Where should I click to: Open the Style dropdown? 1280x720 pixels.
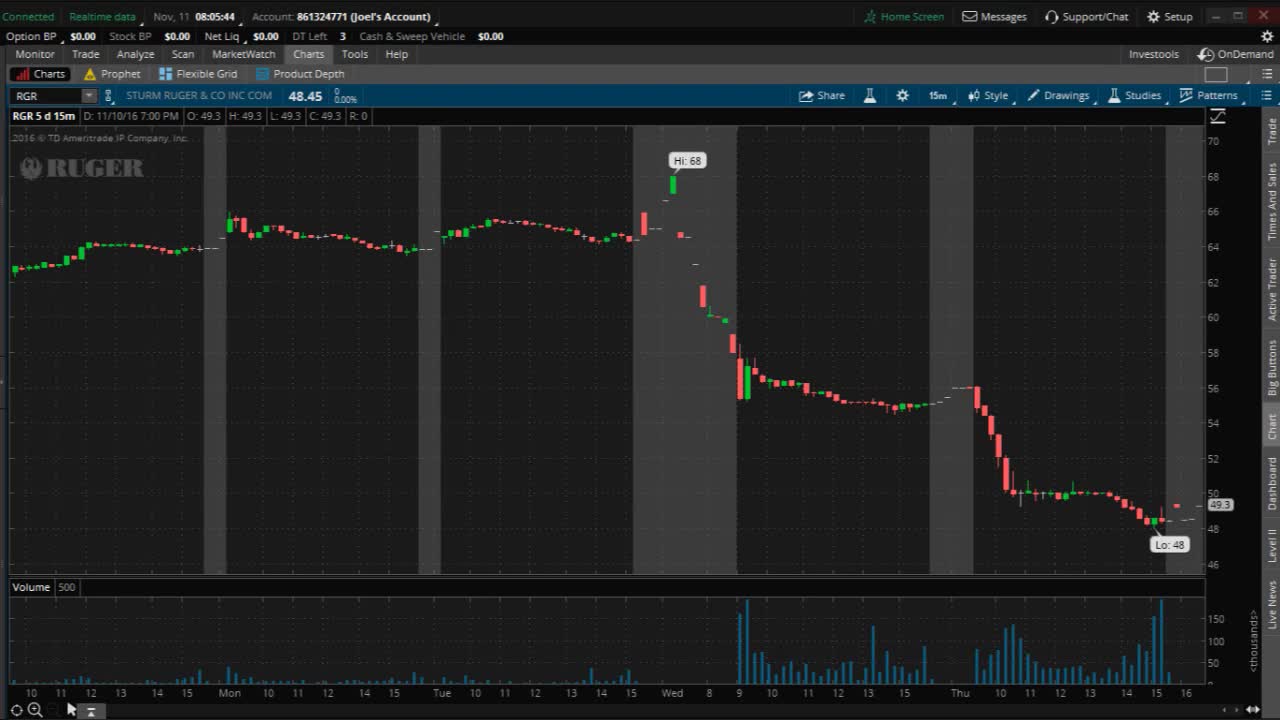coord(988,95)
